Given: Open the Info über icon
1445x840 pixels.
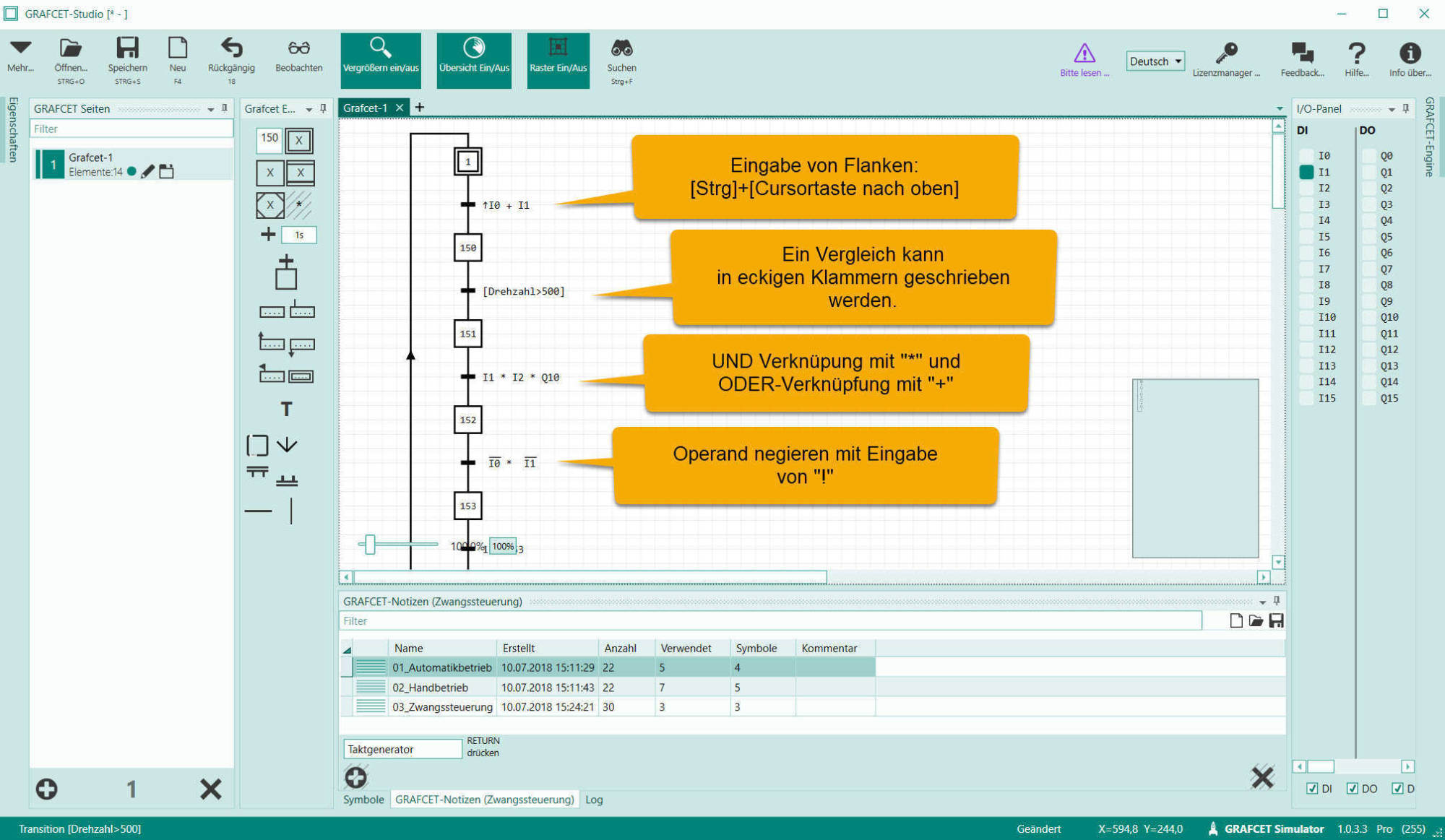Looking at the screenshot, I should [1410, 53].
